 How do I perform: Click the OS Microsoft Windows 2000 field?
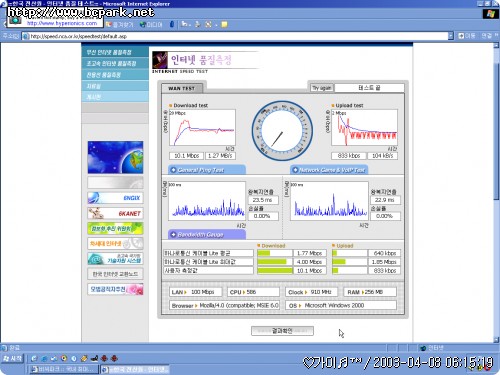point(341,305)
